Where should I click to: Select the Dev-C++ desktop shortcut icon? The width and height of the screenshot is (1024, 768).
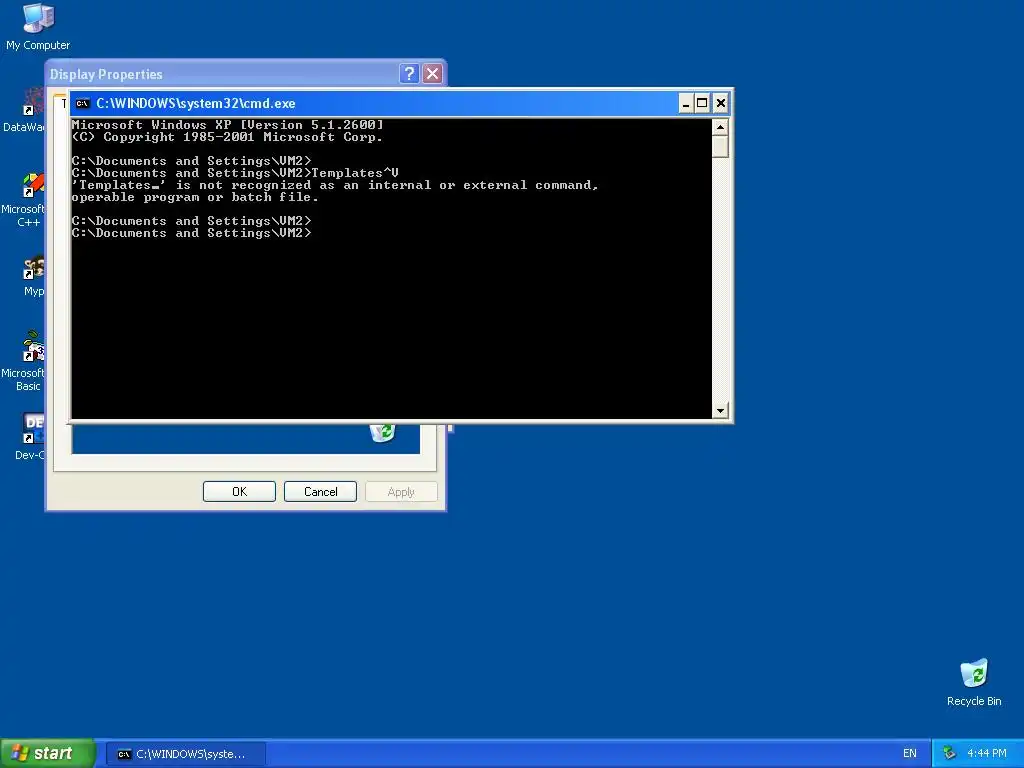point(30,436)
